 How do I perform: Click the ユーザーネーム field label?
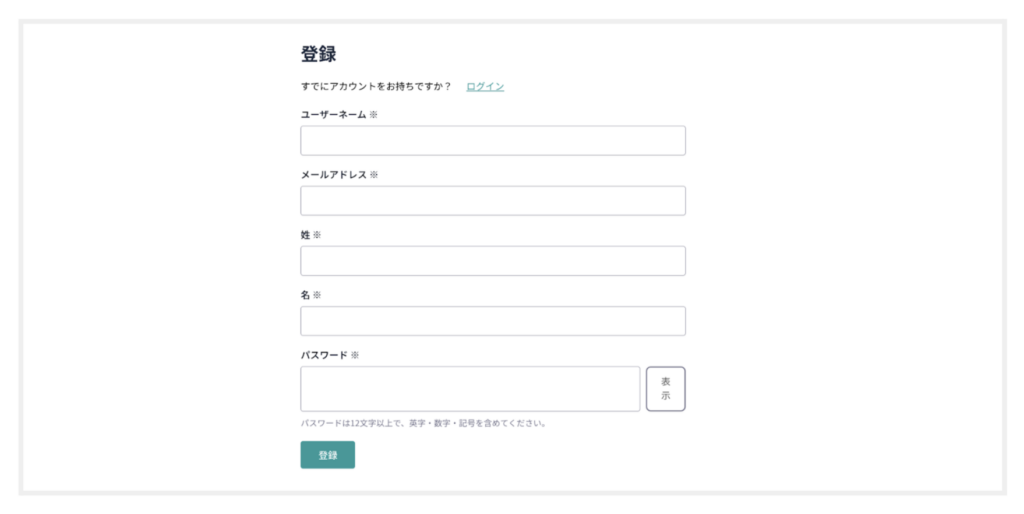click(333, 115)
